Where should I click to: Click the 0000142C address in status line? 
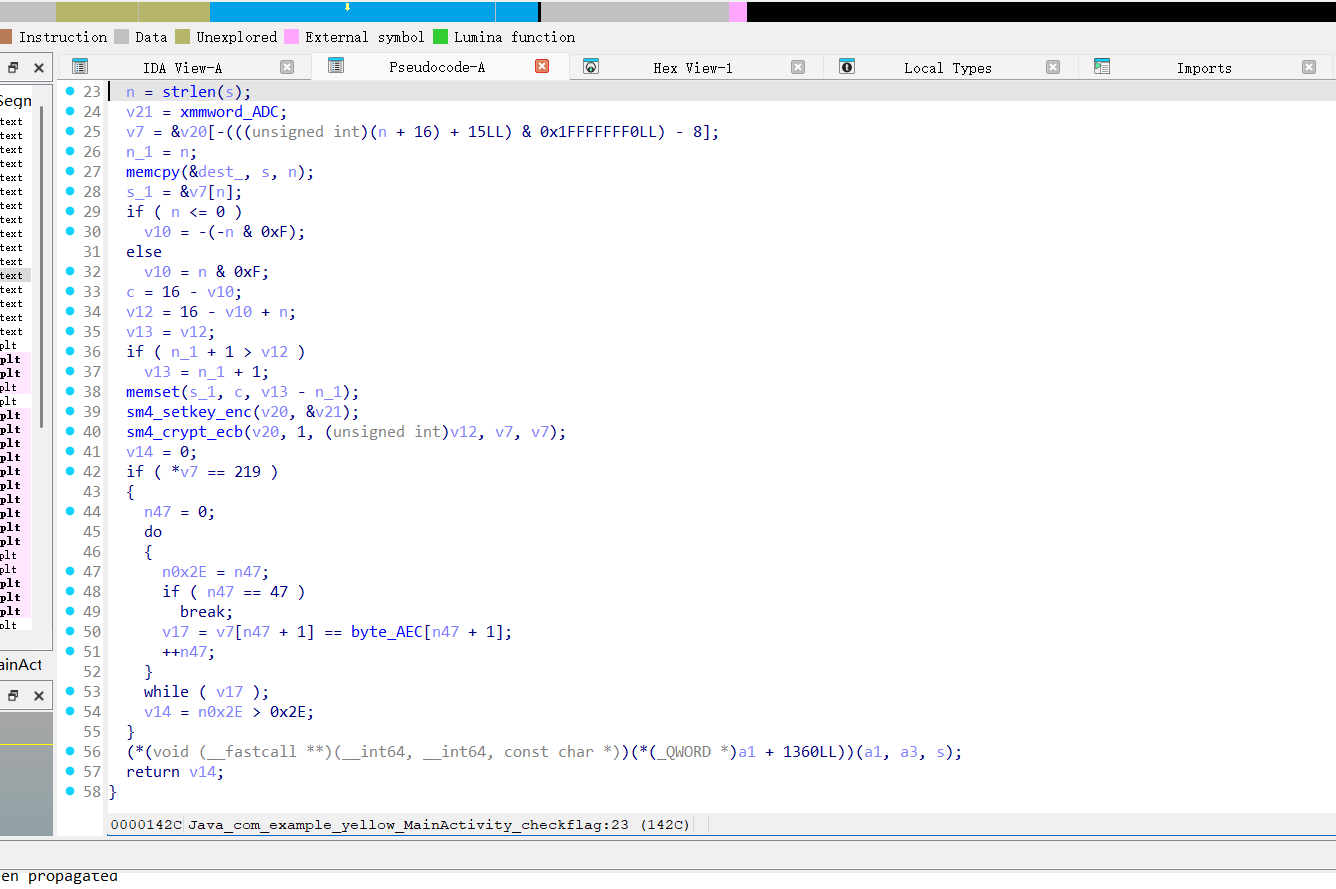pos(146,825)
